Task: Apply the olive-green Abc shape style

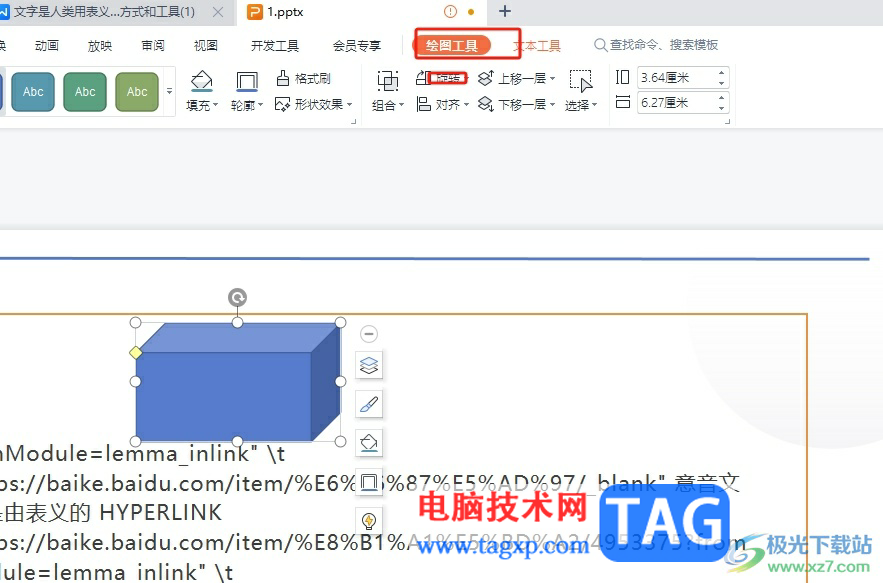Action: coord(137,92)
